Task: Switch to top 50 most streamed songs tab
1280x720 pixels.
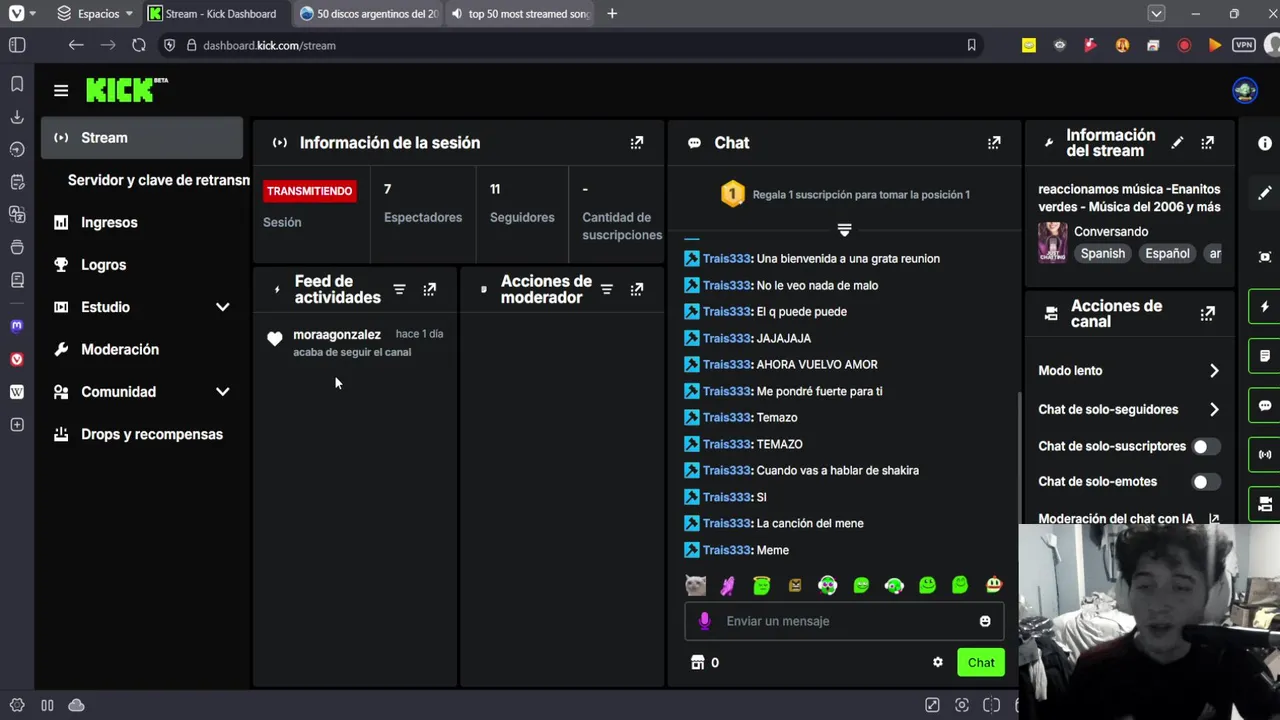Action: click(522, 14)
